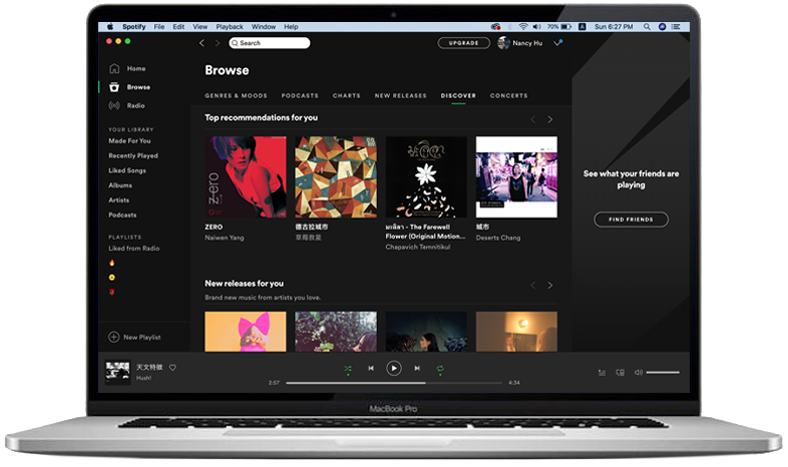
Task: Click the New Playlist plus icon
Action: point(114,337)
